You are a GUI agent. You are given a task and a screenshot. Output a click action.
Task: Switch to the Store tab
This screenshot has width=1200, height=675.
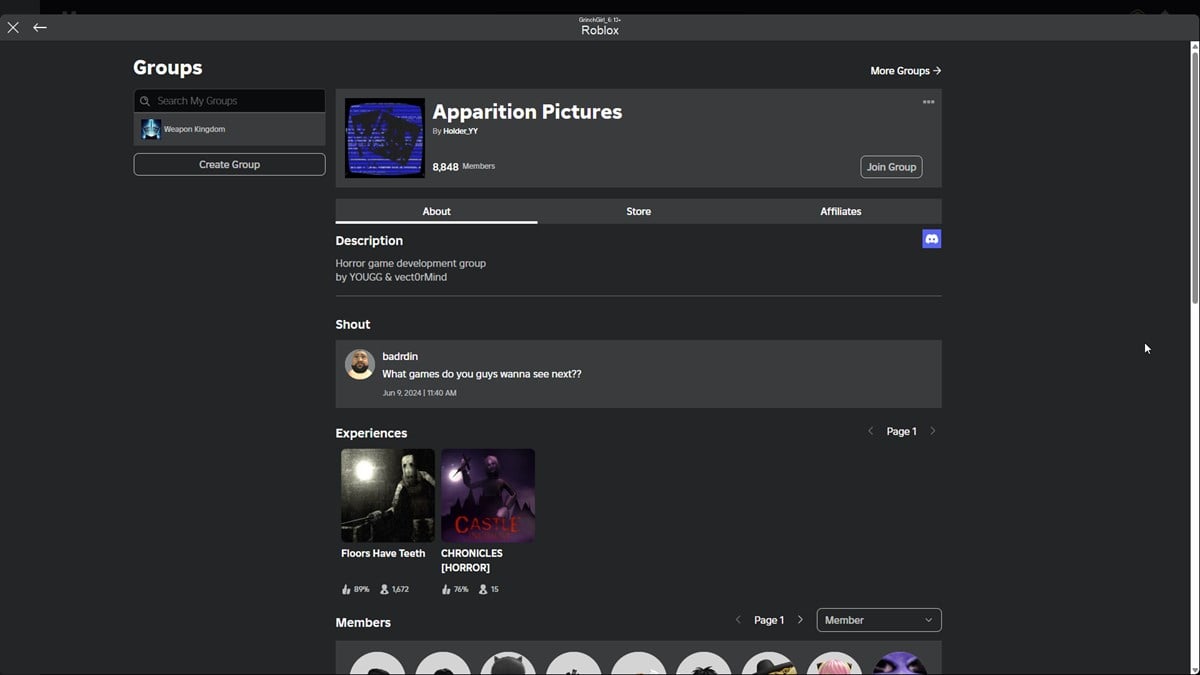tap(638, 211)
